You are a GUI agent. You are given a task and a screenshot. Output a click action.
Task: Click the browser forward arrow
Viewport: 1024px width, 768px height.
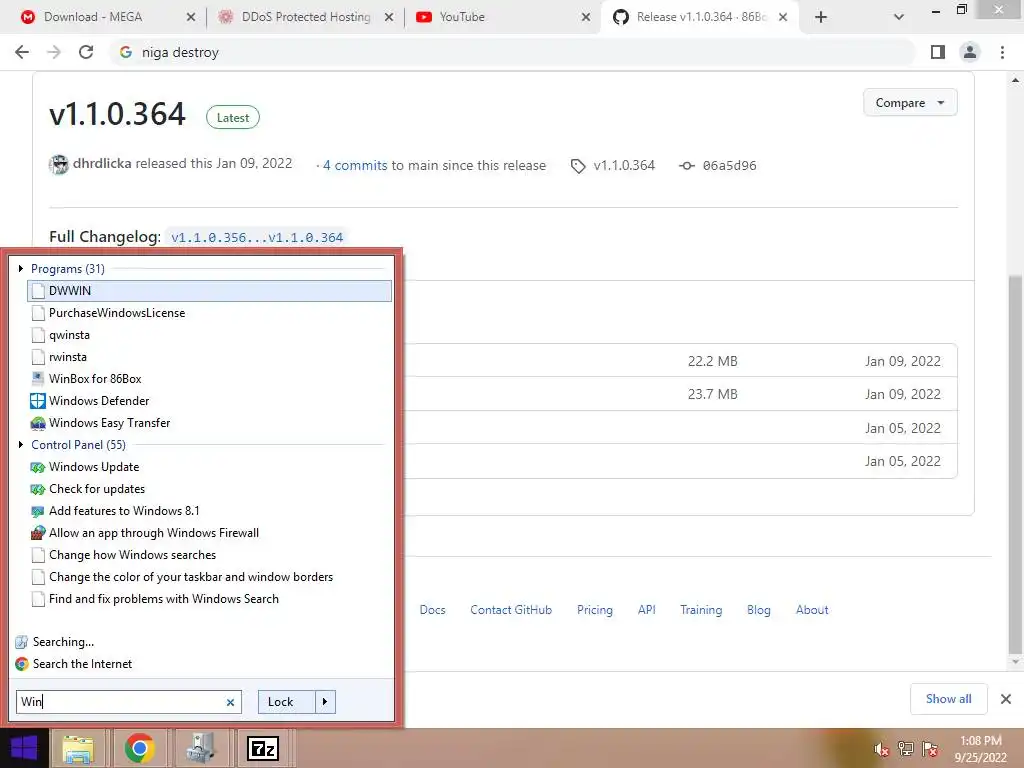coord(54,52)
